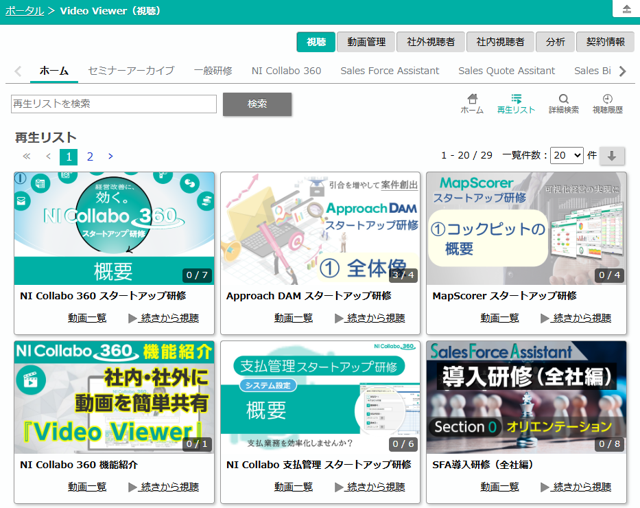Play icon for SFA導入研修（全社編）

tap(544, 487)
